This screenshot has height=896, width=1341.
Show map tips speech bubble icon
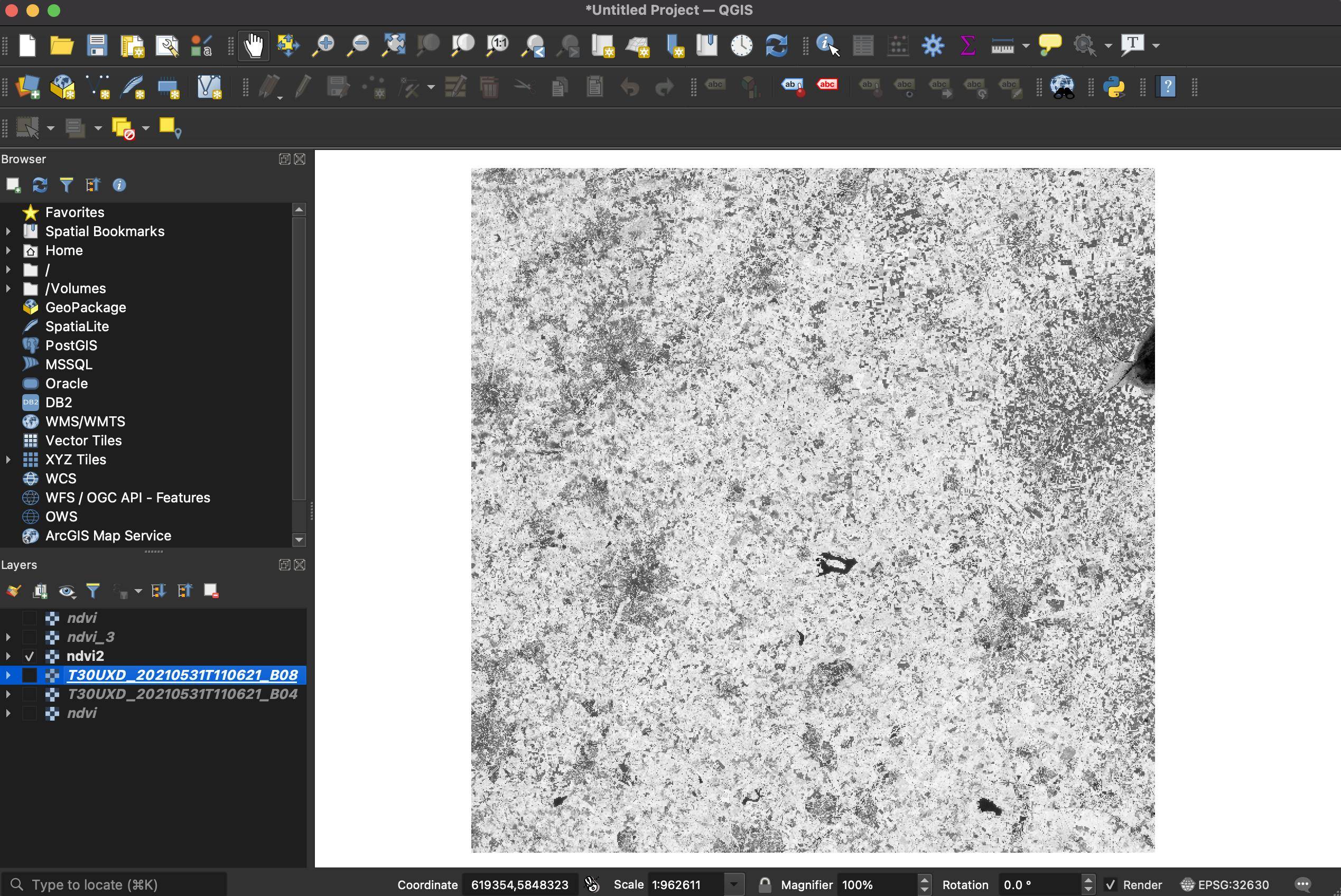[1049, 45]
